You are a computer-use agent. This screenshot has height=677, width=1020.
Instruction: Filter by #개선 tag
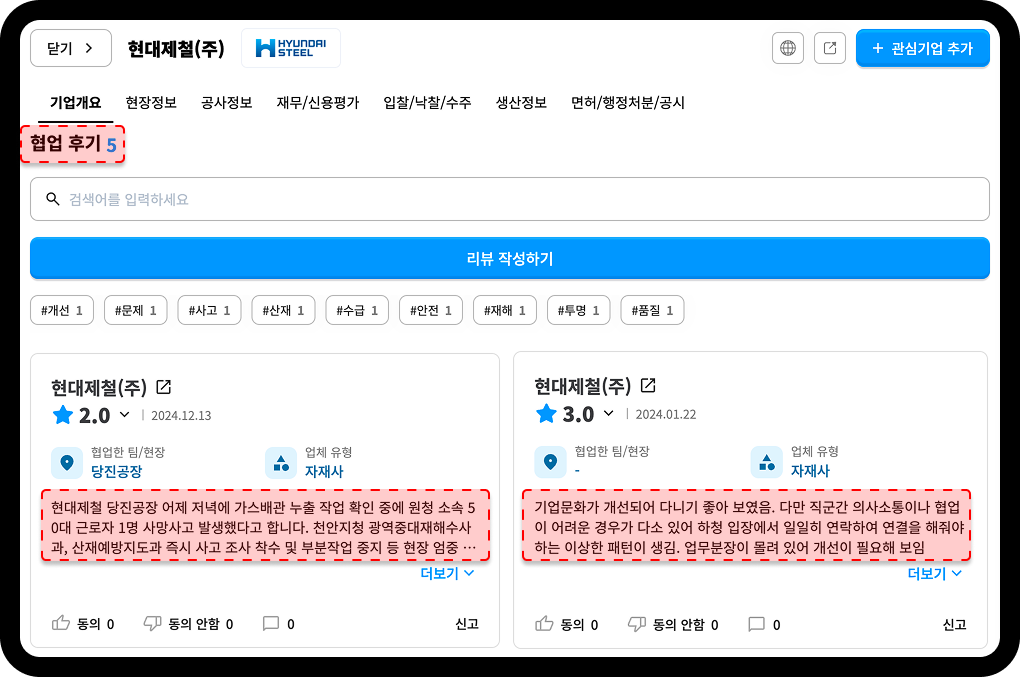[62, 310]
